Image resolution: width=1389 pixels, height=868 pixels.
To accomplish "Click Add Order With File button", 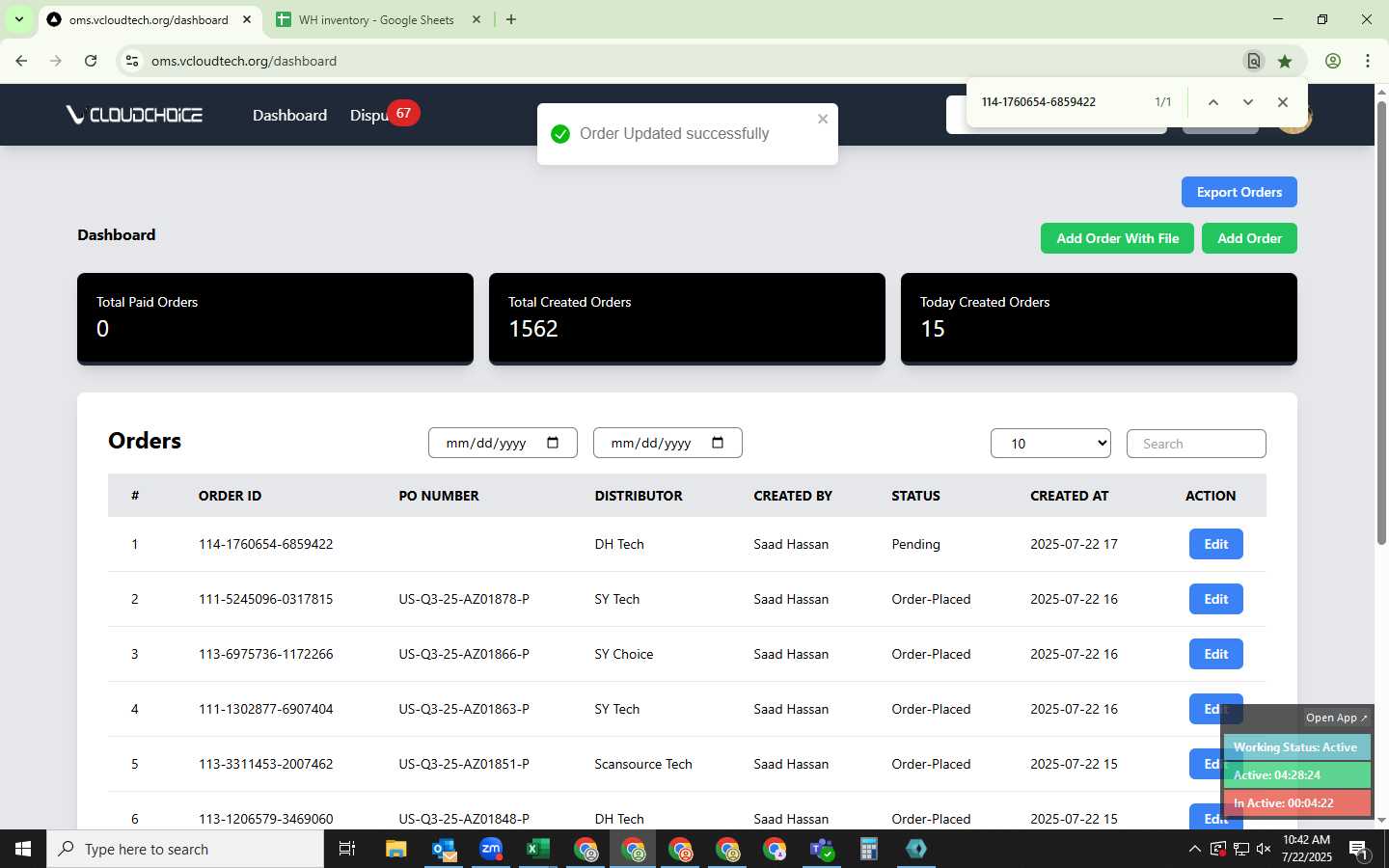I will pos(1117,238).
